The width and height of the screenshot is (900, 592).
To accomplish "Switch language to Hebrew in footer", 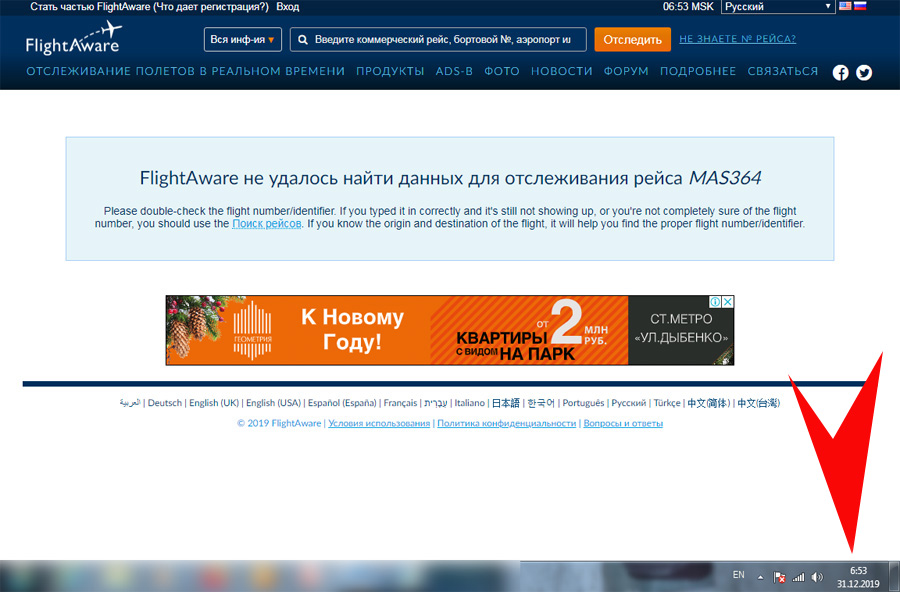I will [x=436, y=403].
